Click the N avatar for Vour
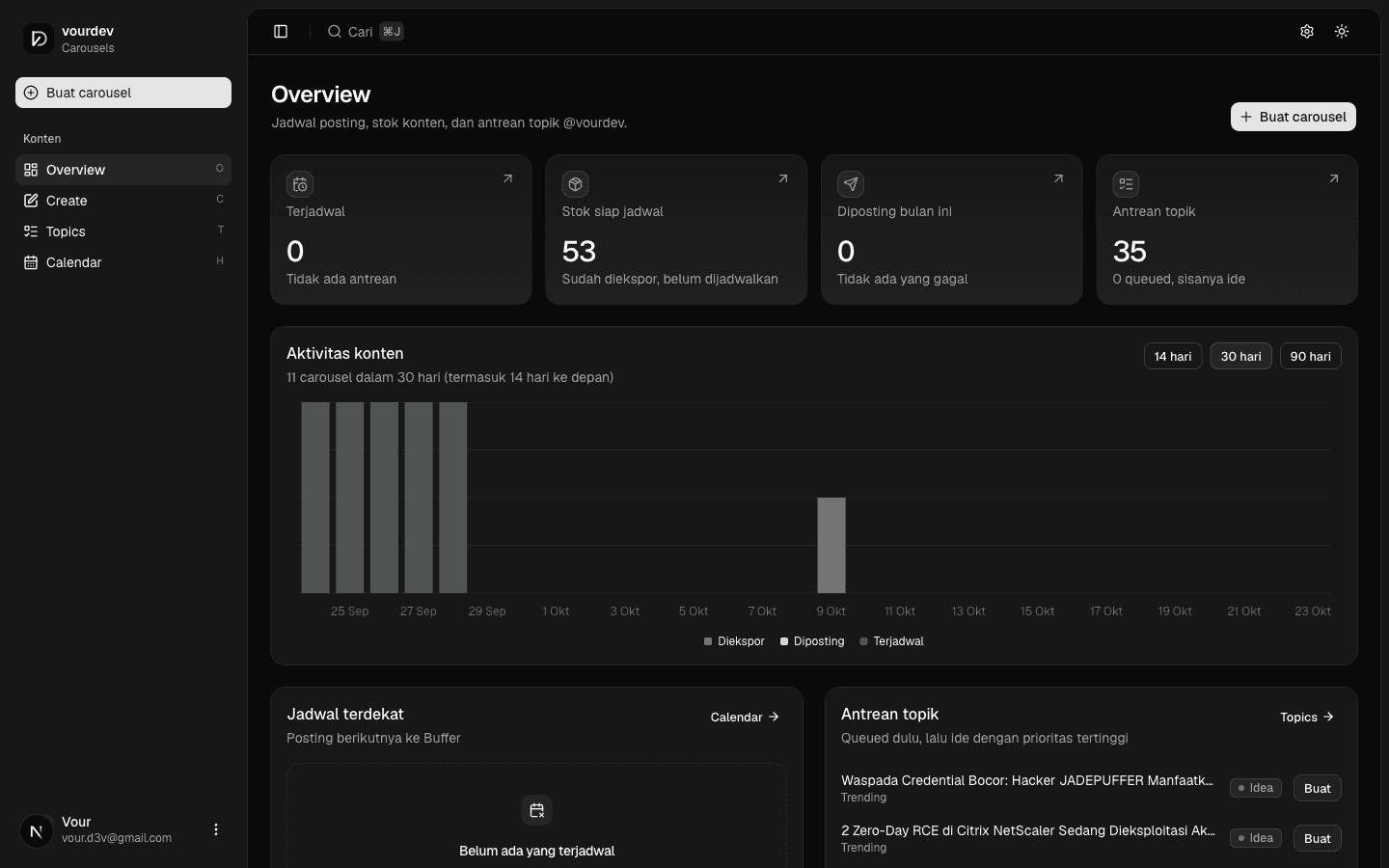 pyautogui.click(x=37, y=830)
